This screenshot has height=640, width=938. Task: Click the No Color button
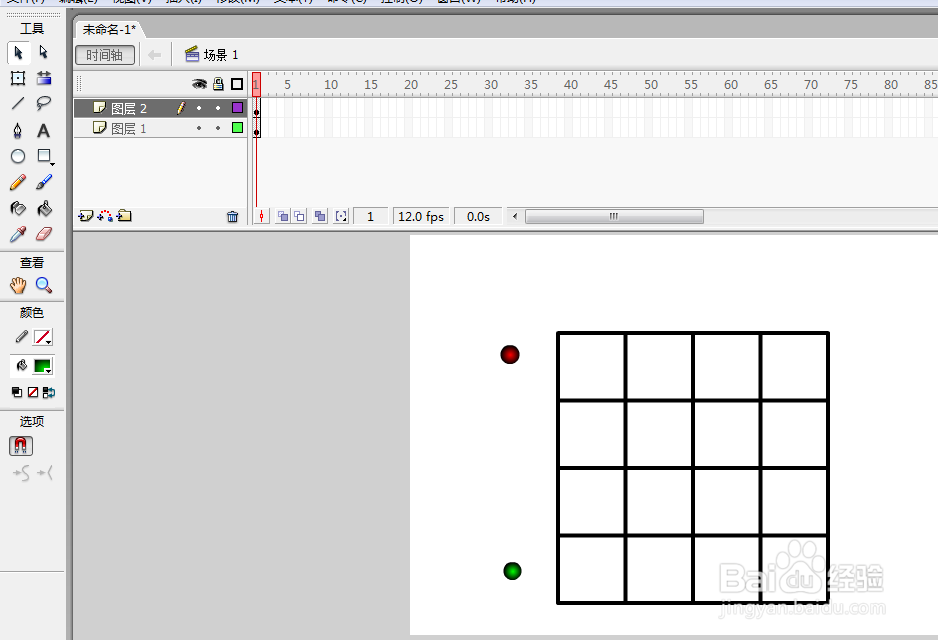point(33,392)
